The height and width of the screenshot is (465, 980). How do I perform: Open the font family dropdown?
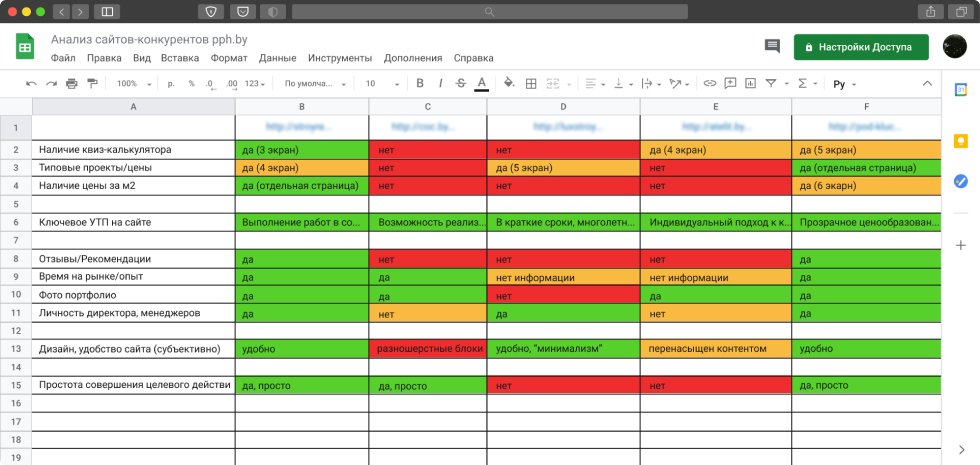click(315, 84)
